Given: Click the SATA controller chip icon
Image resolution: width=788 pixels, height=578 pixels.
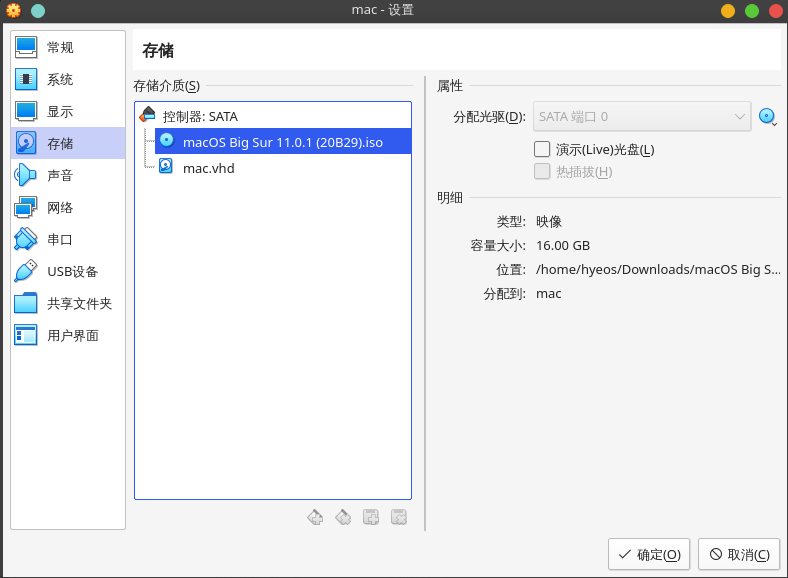Looking at the screenshot, I should click(x=147, y=115).
